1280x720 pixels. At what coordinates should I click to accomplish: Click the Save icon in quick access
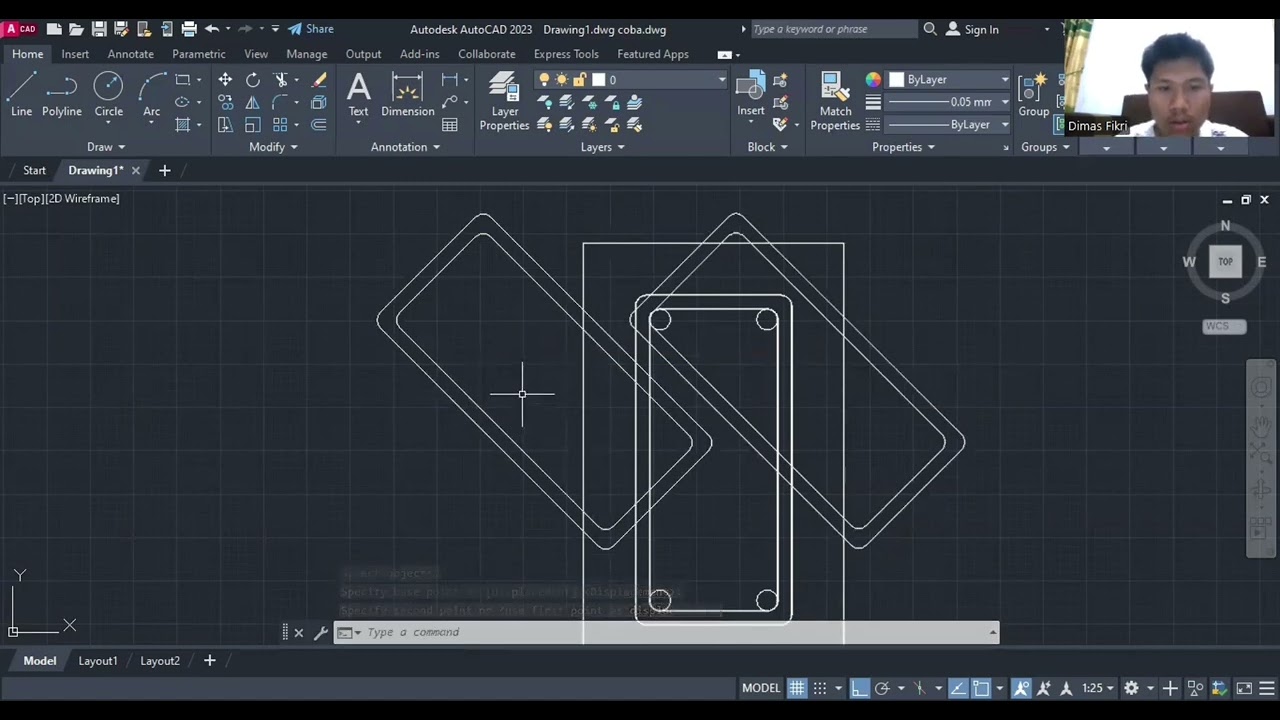tap(99, 29)
